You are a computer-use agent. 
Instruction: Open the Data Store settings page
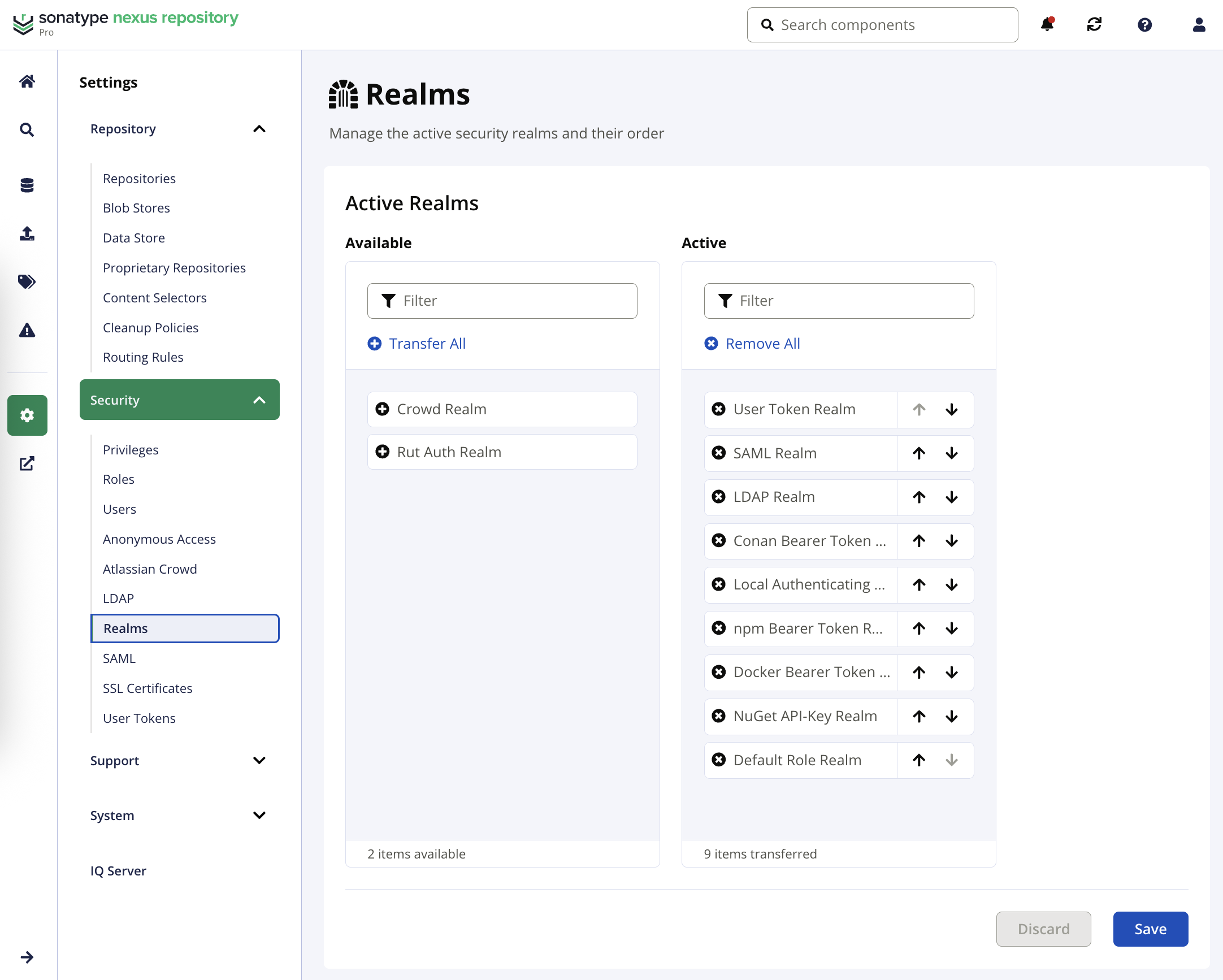click(x=134, y=238)
